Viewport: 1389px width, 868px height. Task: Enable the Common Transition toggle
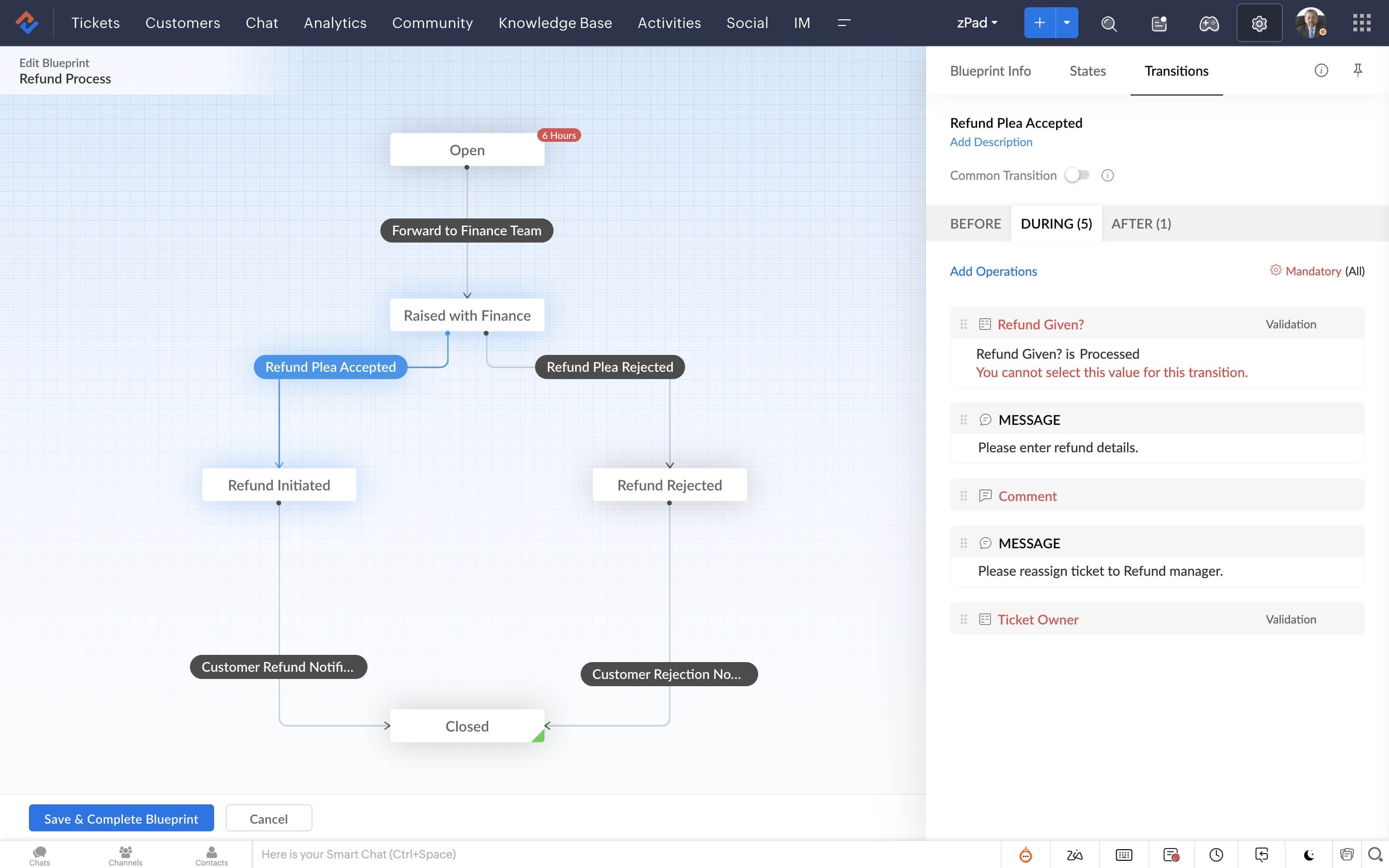pyautogui.click(x=1077, y=175)
